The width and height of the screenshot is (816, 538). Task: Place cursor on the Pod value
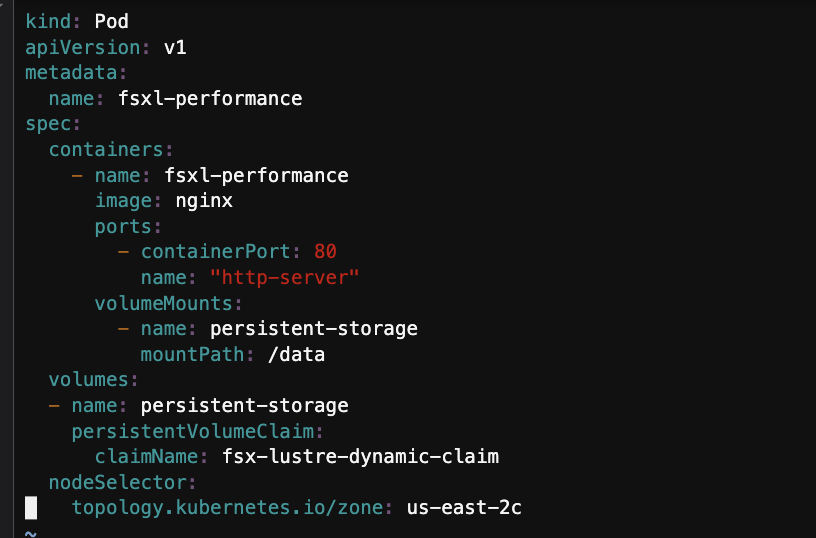[x=111, y=21]
